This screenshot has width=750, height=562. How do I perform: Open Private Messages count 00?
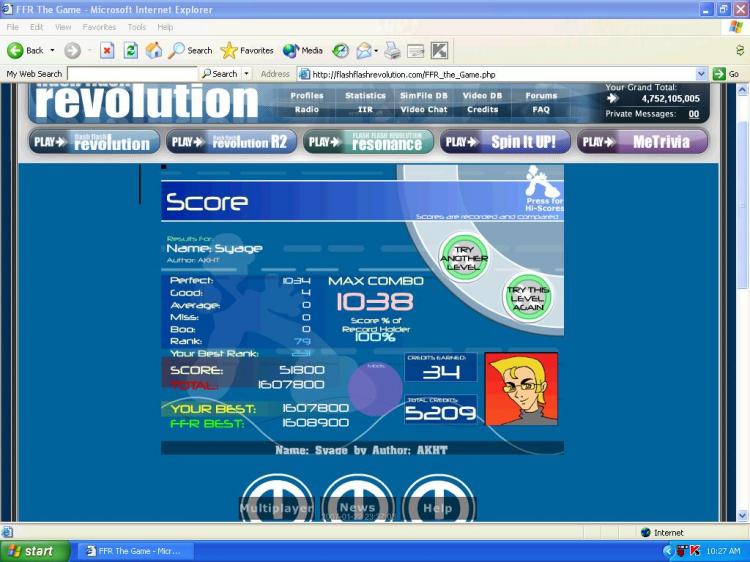pos(694,114)
